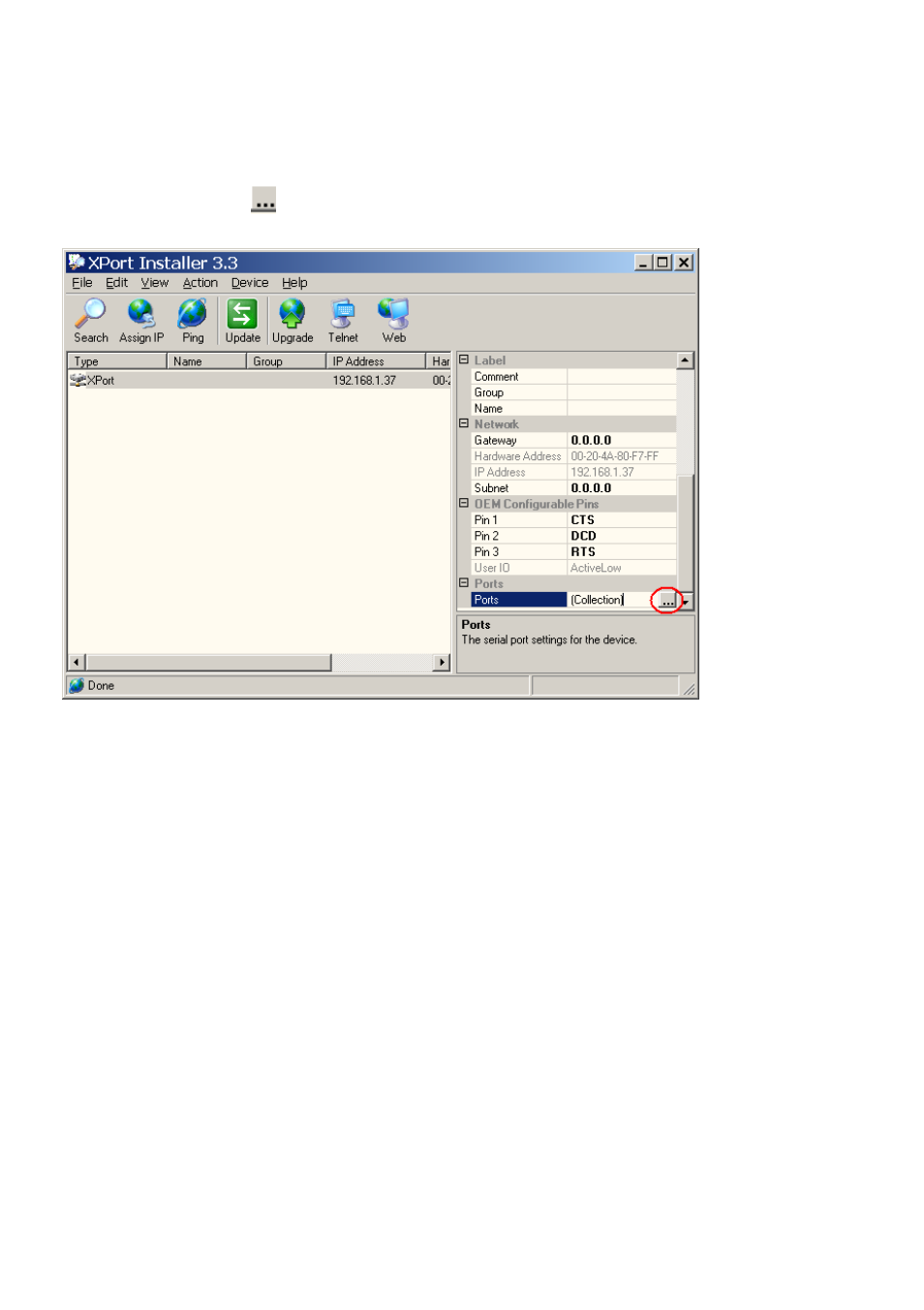Open the Help menu
924x1310 pixels.
[294, 283]
